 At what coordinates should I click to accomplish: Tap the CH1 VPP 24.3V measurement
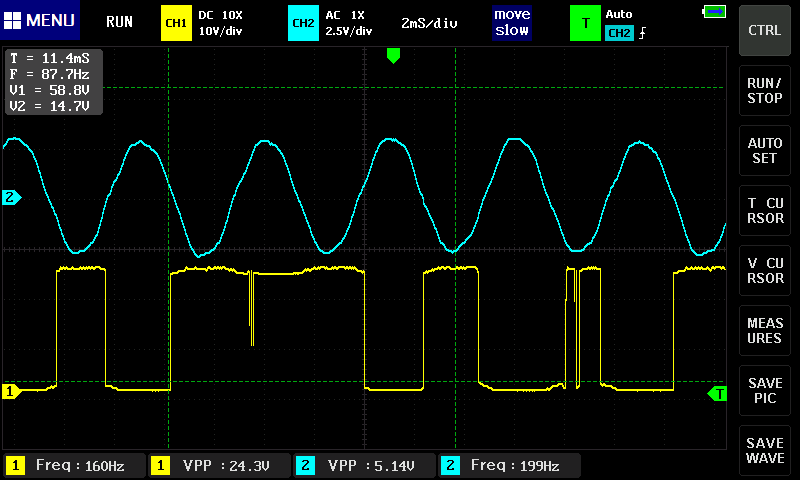[219, 465]
